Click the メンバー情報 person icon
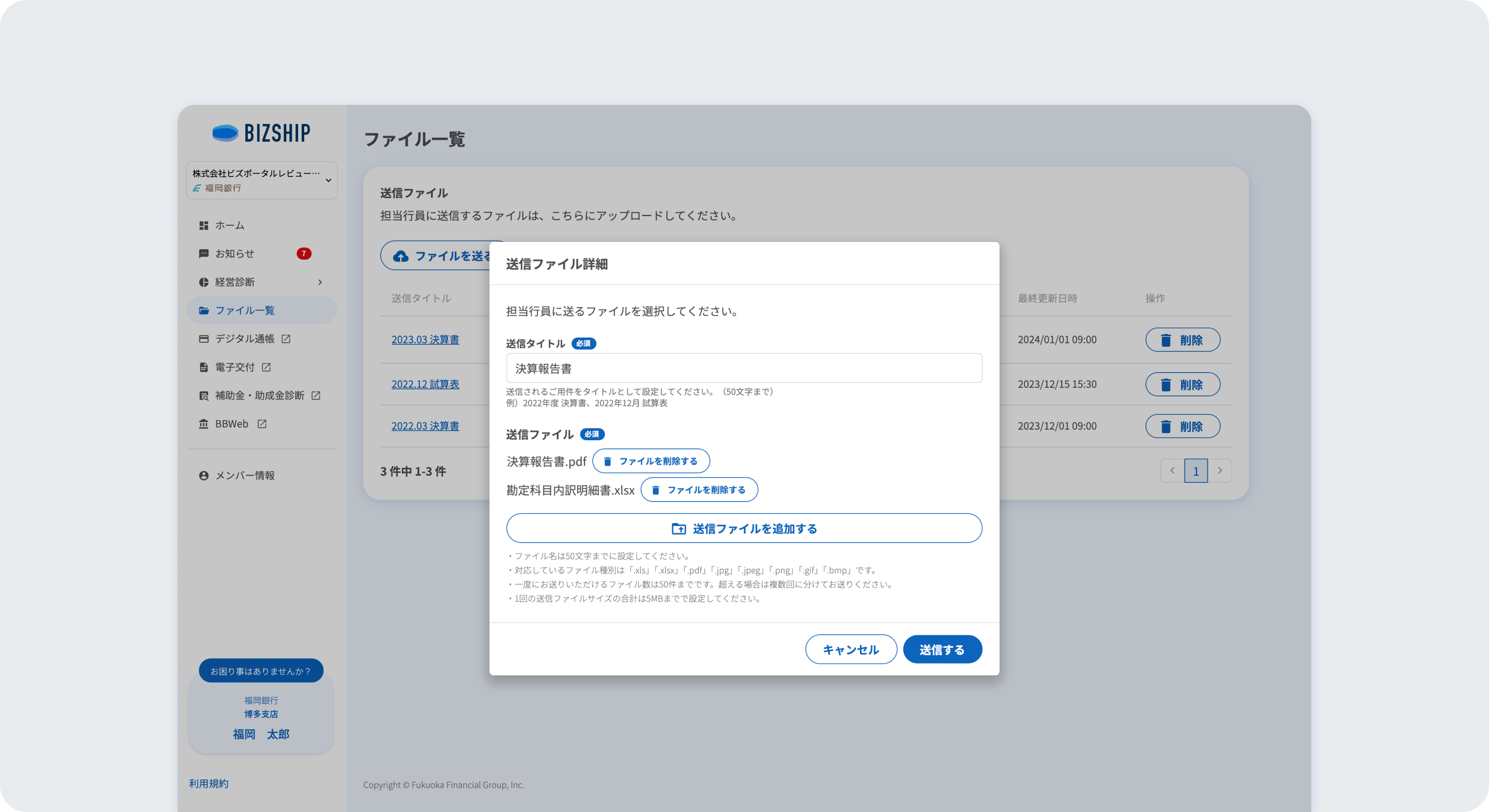Screen dimensions: 1489x812 coord(203,476)
